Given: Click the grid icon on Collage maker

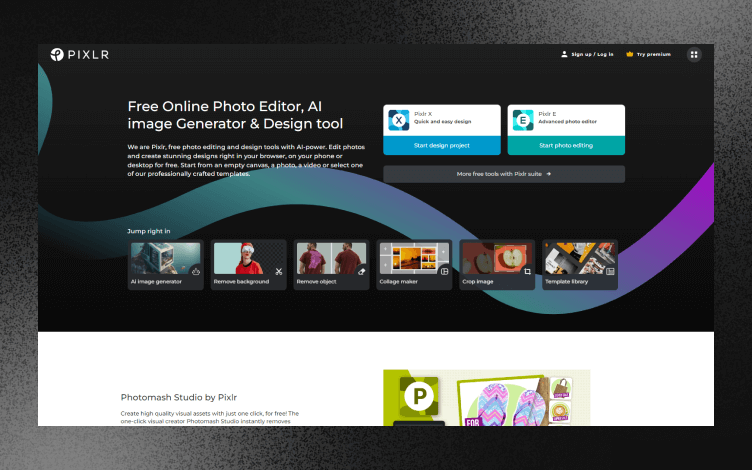Looking at the screenshot, I should [444, 271].
